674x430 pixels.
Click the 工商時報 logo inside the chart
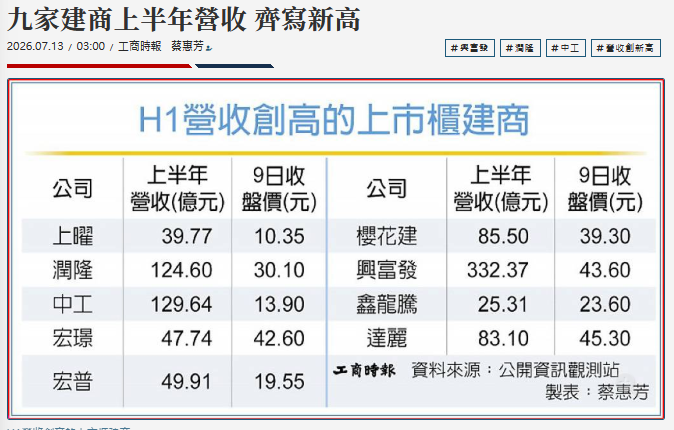364,370
